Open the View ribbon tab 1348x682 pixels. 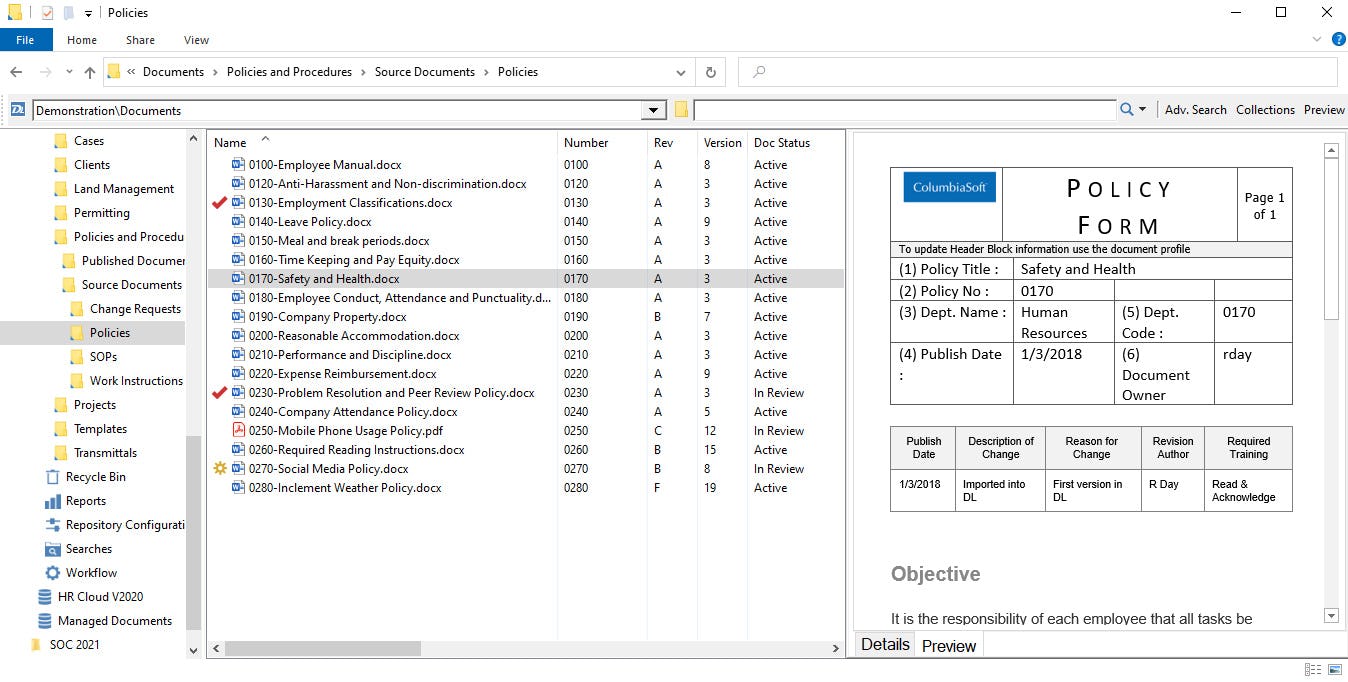(x=196, y=39)
